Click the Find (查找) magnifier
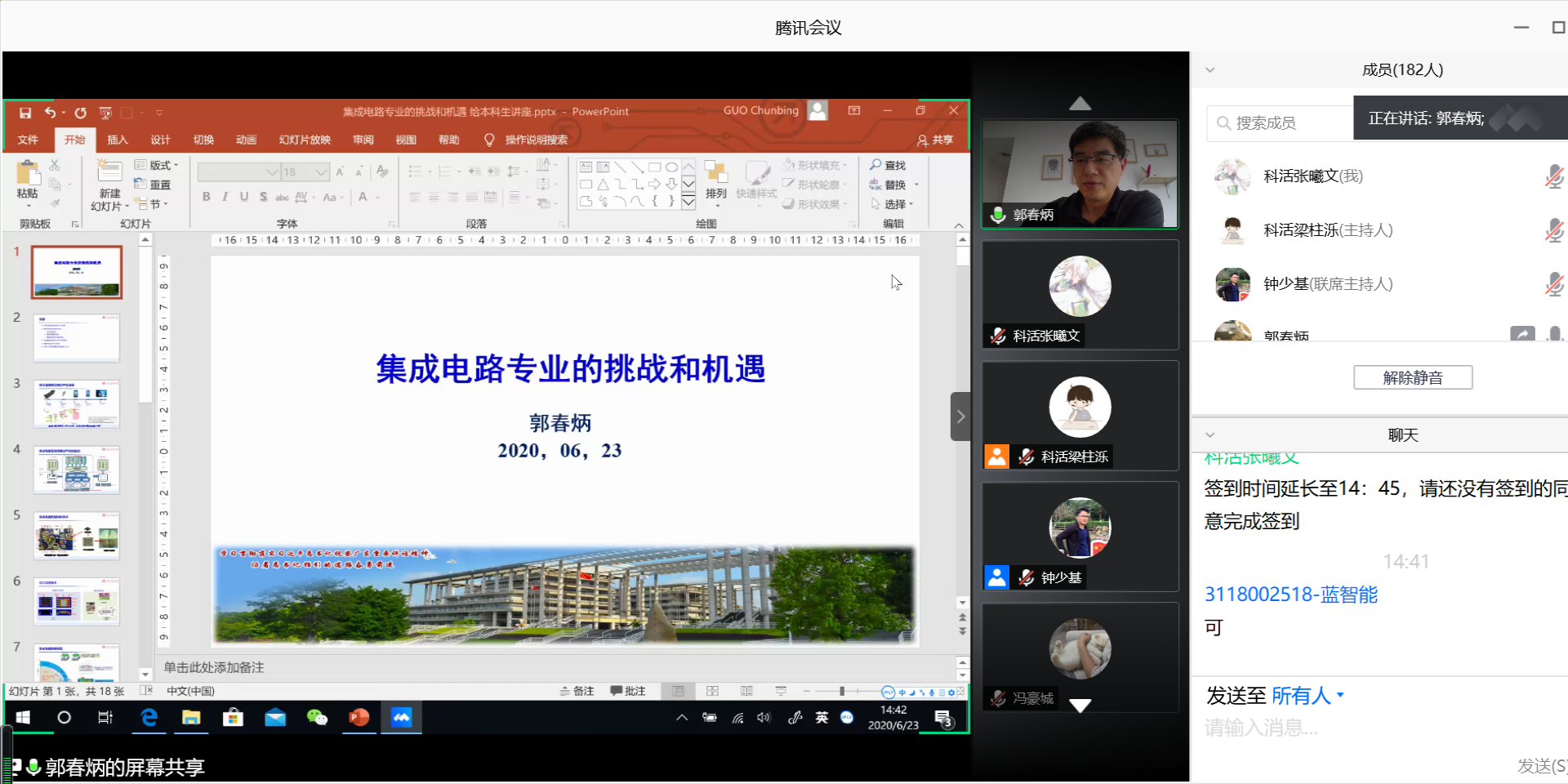 (x=888, y=165)
